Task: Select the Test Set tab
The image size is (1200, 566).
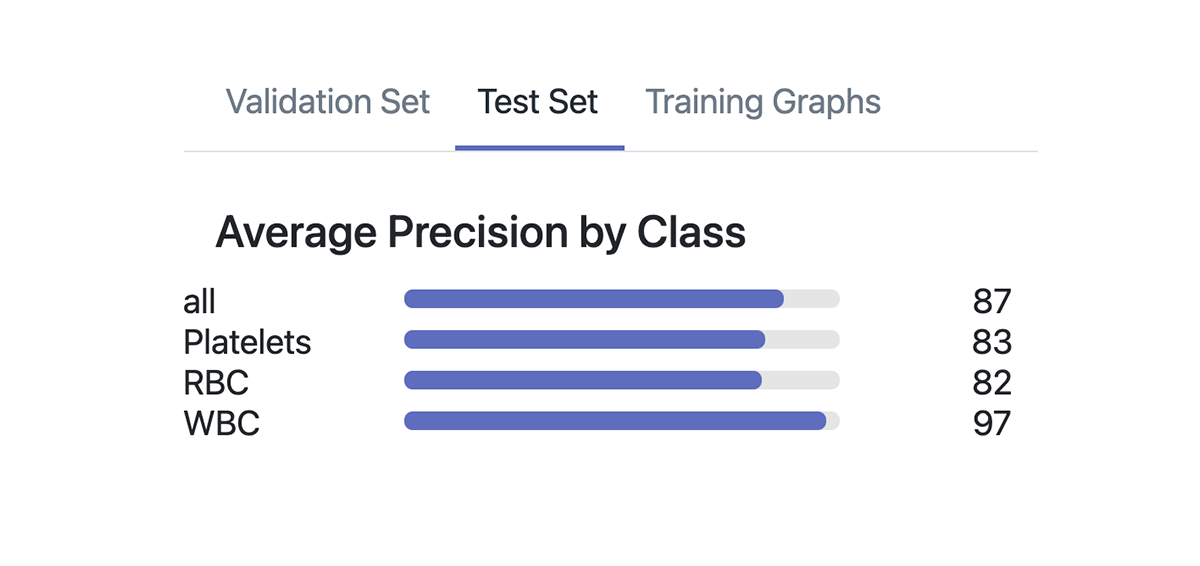Action: coord(538,102)
